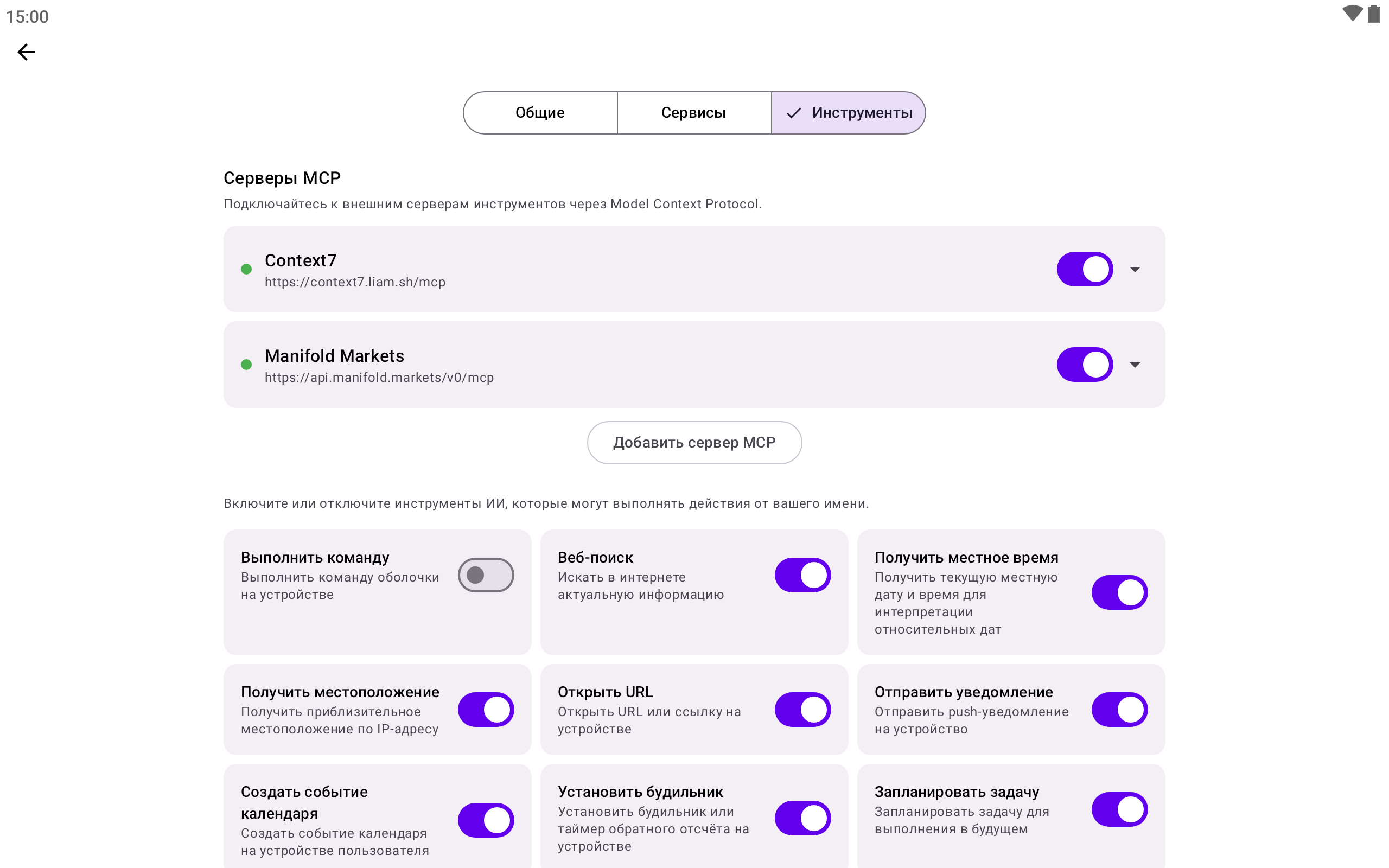The height and width of the screenshot is (868, 1389).
Task: Expand the Context7 server details
Action: click(1135, 269)
